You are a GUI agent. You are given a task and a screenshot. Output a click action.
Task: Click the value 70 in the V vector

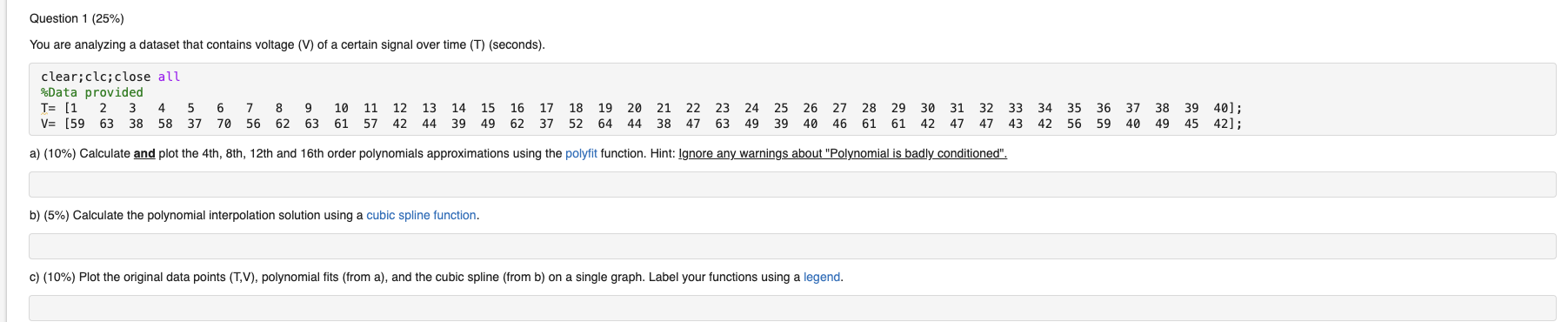coord(224,124)
